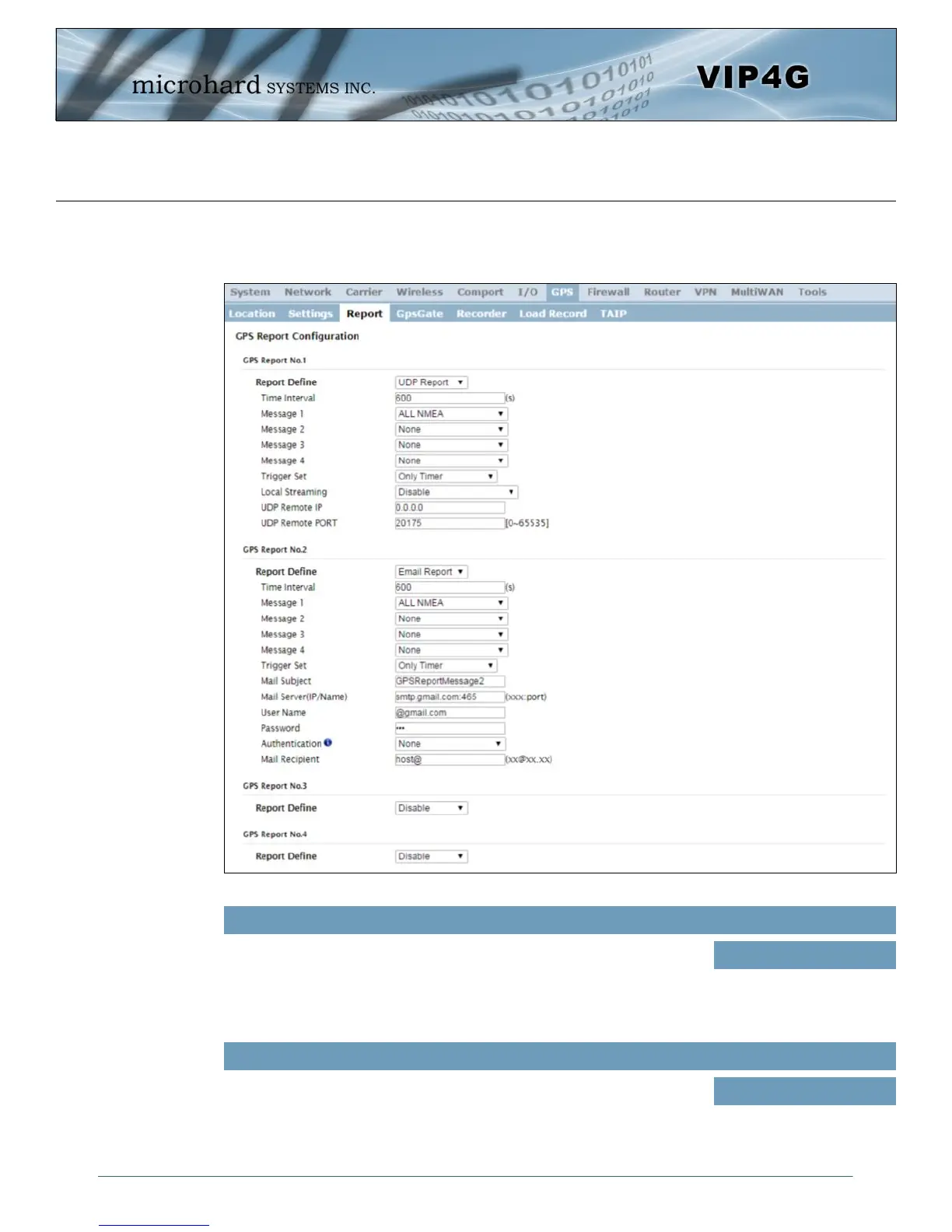952x1232 pixels.
Task: Open Message 3 dropdown in Report No.2
Action: click(x=451, y=635)
